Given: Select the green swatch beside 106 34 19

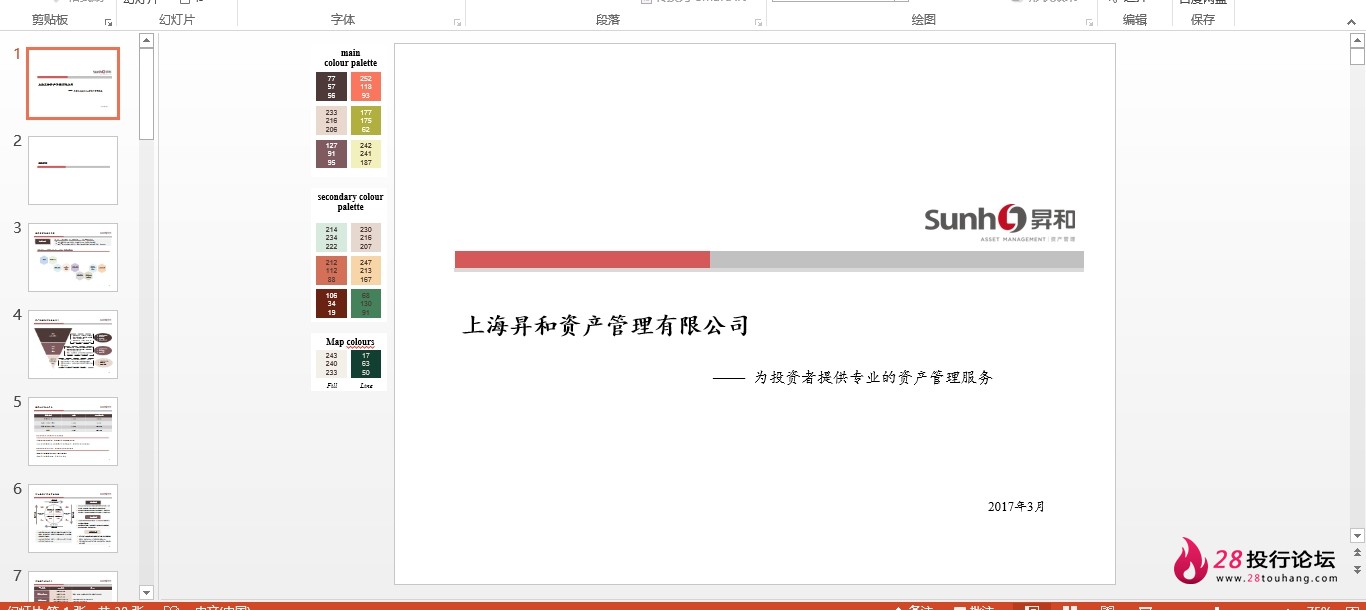Looking at the screenshot, I should [366, 304].
